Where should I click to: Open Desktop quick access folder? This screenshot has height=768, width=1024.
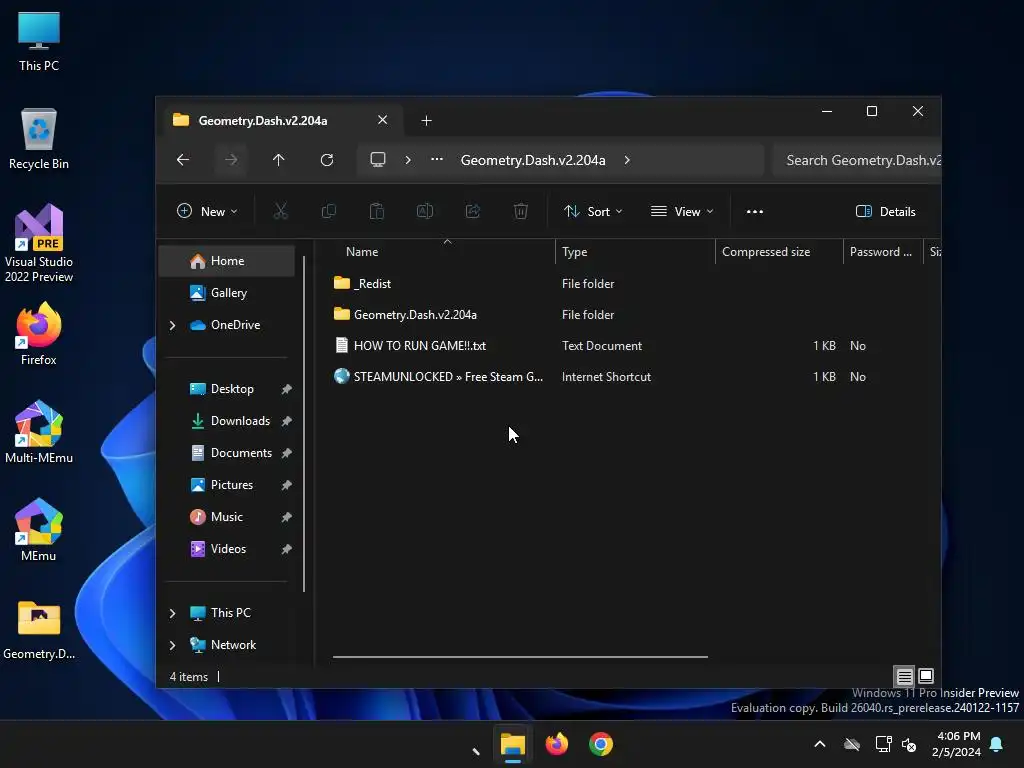[x=227, y=389]
